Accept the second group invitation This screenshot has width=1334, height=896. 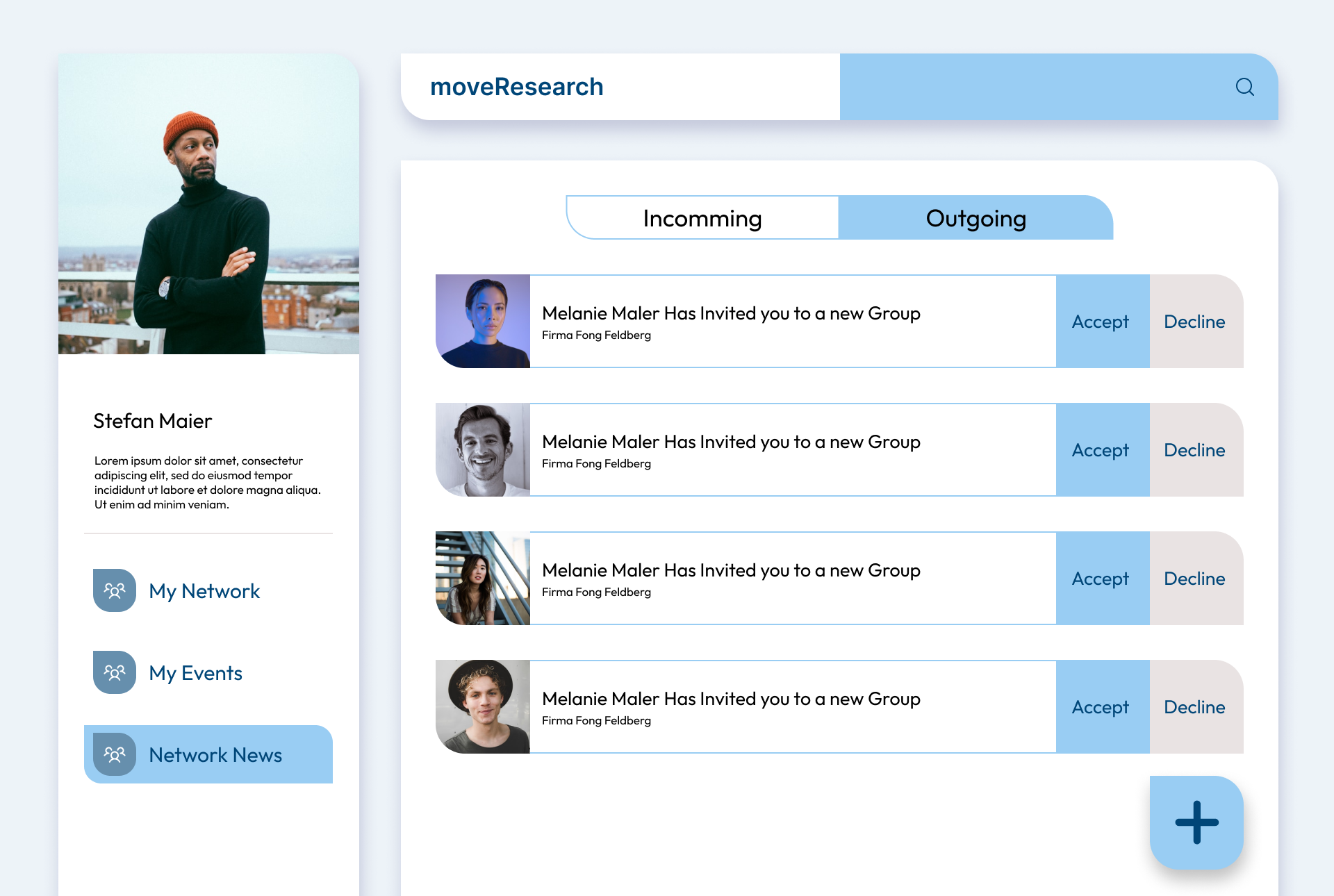[1102, 450]
